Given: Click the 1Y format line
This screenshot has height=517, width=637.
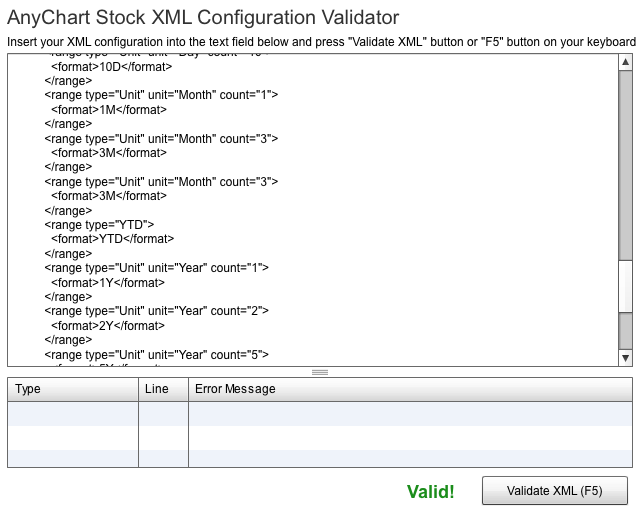Looking at the screenshot, I should click(108, 282).
